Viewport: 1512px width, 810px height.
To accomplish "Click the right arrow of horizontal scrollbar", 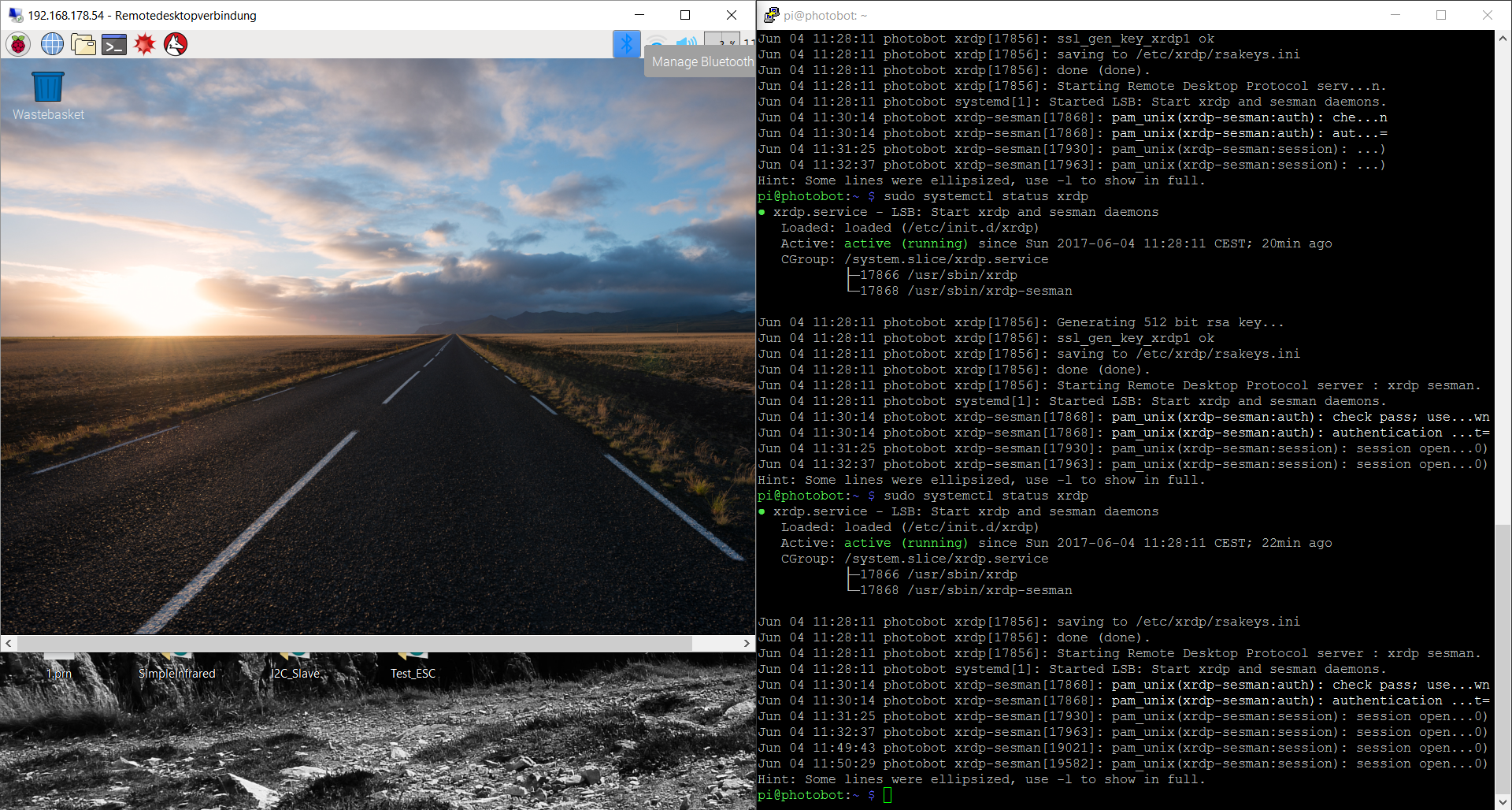I will click(x=747, y=643).
